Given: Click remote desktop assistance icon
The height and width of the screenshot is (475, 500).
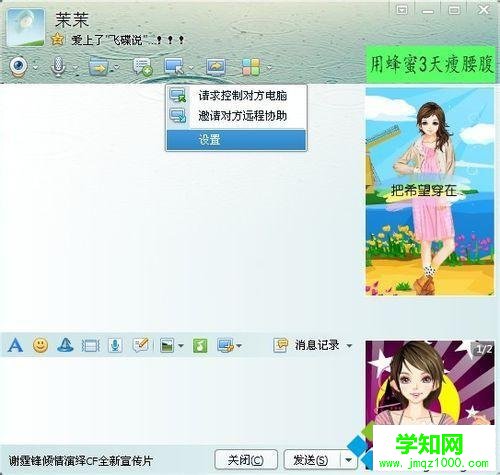Looking at the screenshot, I should click(x=174, y=66).
